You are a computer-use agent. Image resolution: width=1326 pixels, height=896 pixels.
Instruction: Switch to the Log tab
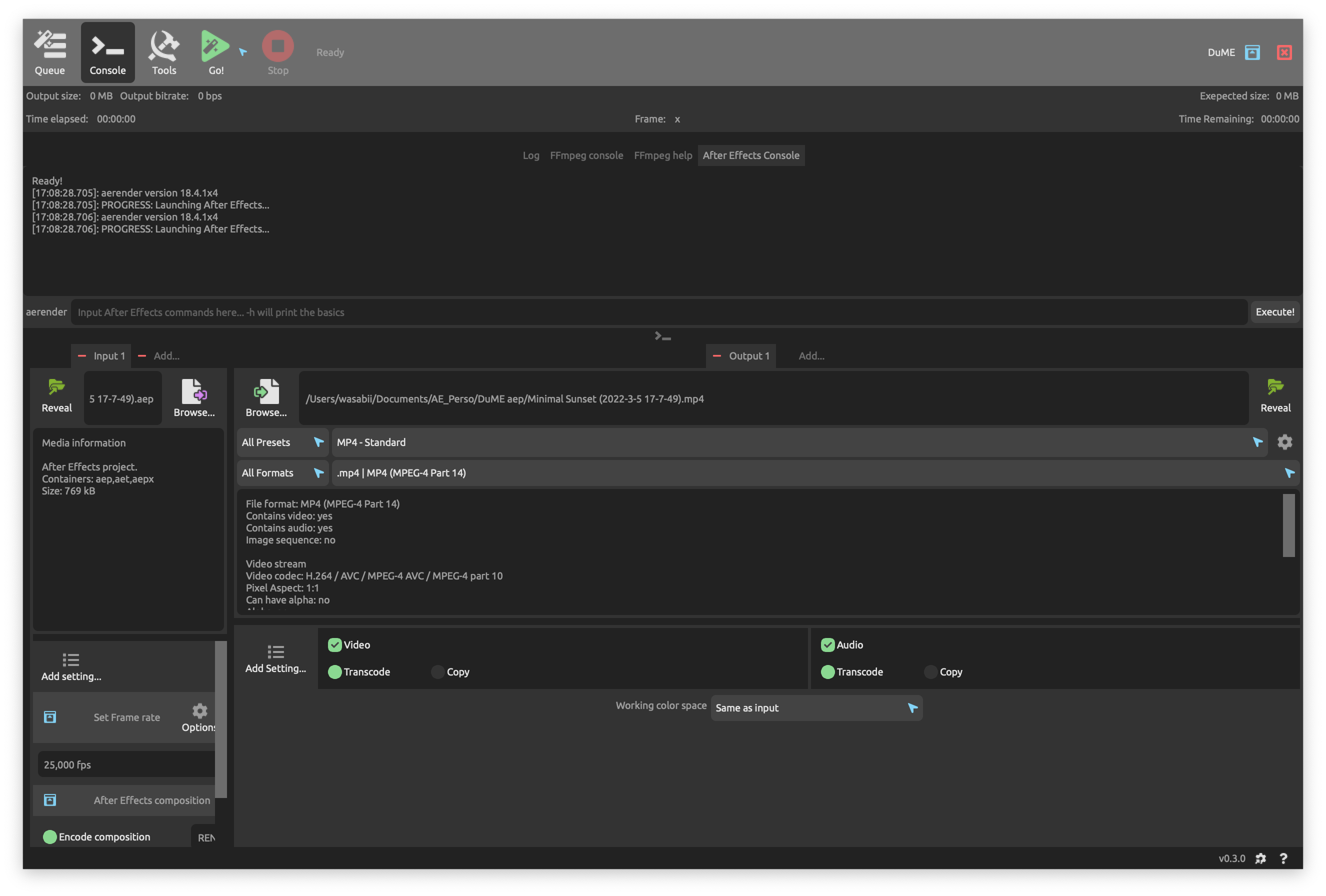[530, 155]
